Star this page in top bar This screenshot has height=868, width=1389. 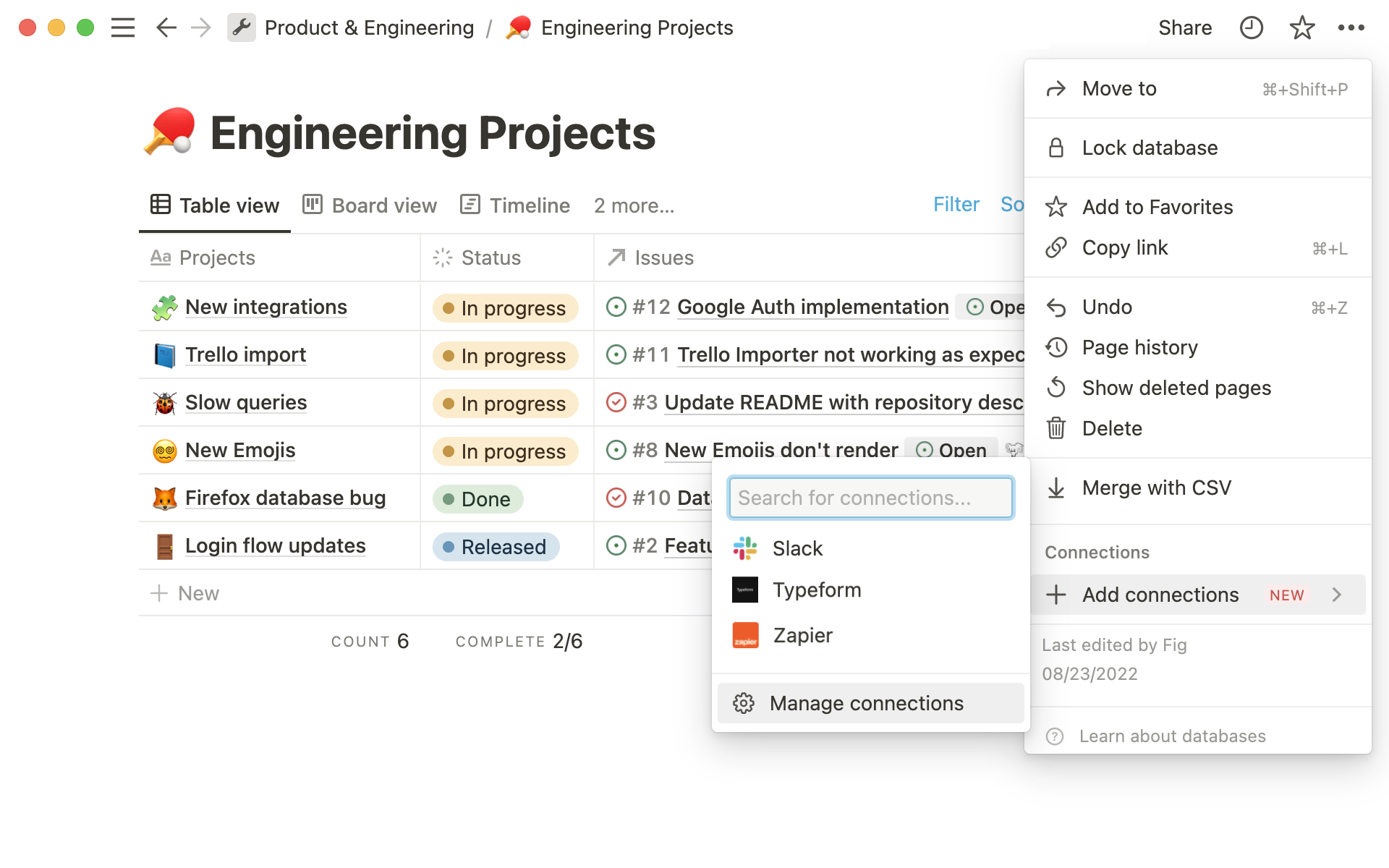1301,27
